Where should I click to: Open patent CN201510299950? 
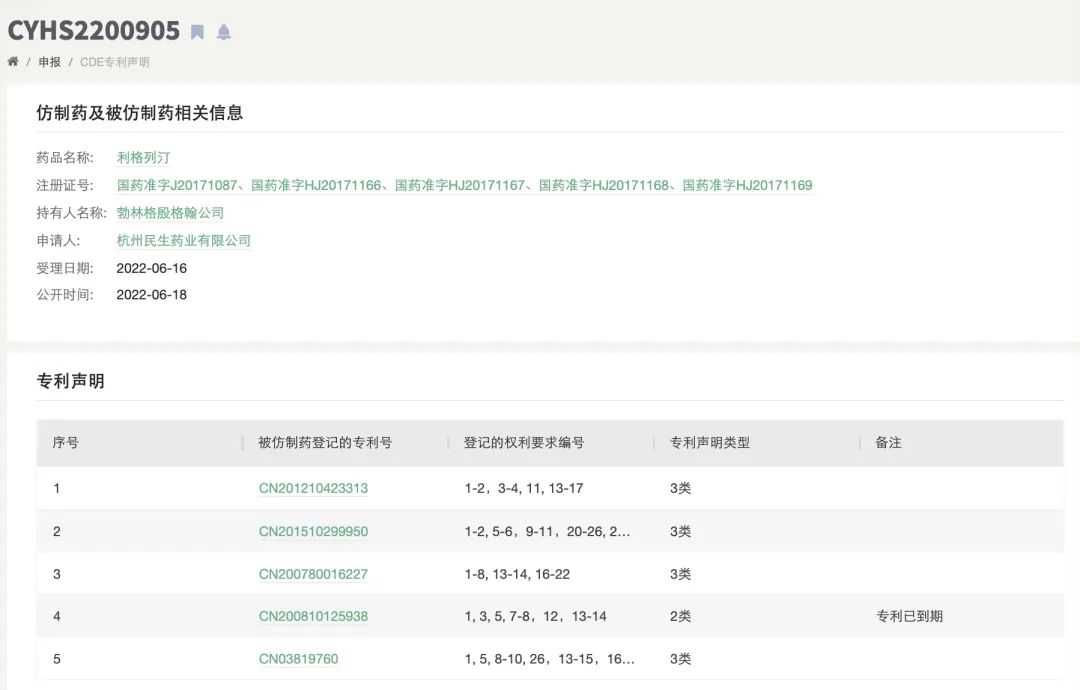pyautogui.click(x=313, y=532)
